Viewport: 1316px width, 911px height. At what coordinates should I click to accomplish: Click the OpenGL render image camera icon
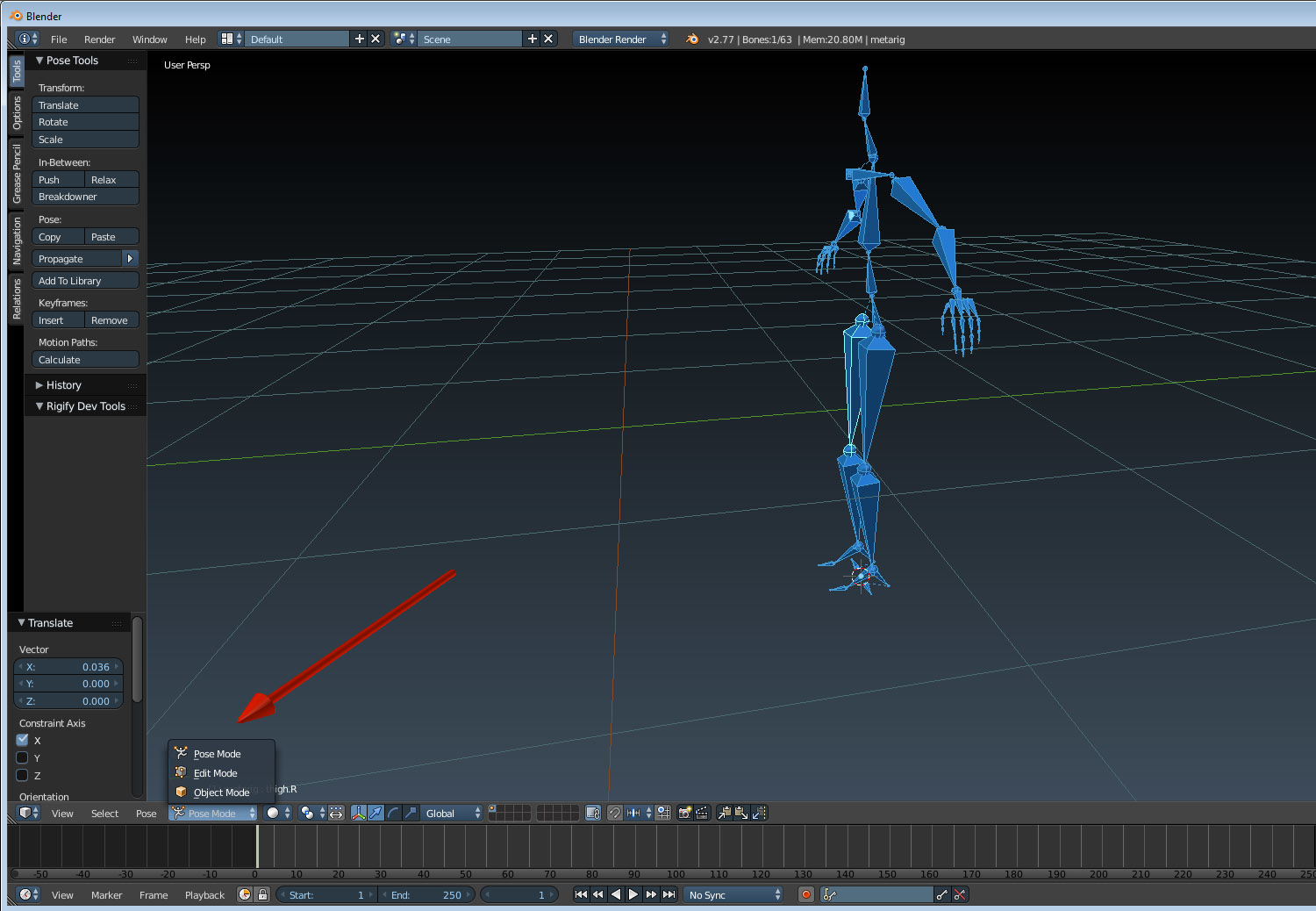[685, 813]
